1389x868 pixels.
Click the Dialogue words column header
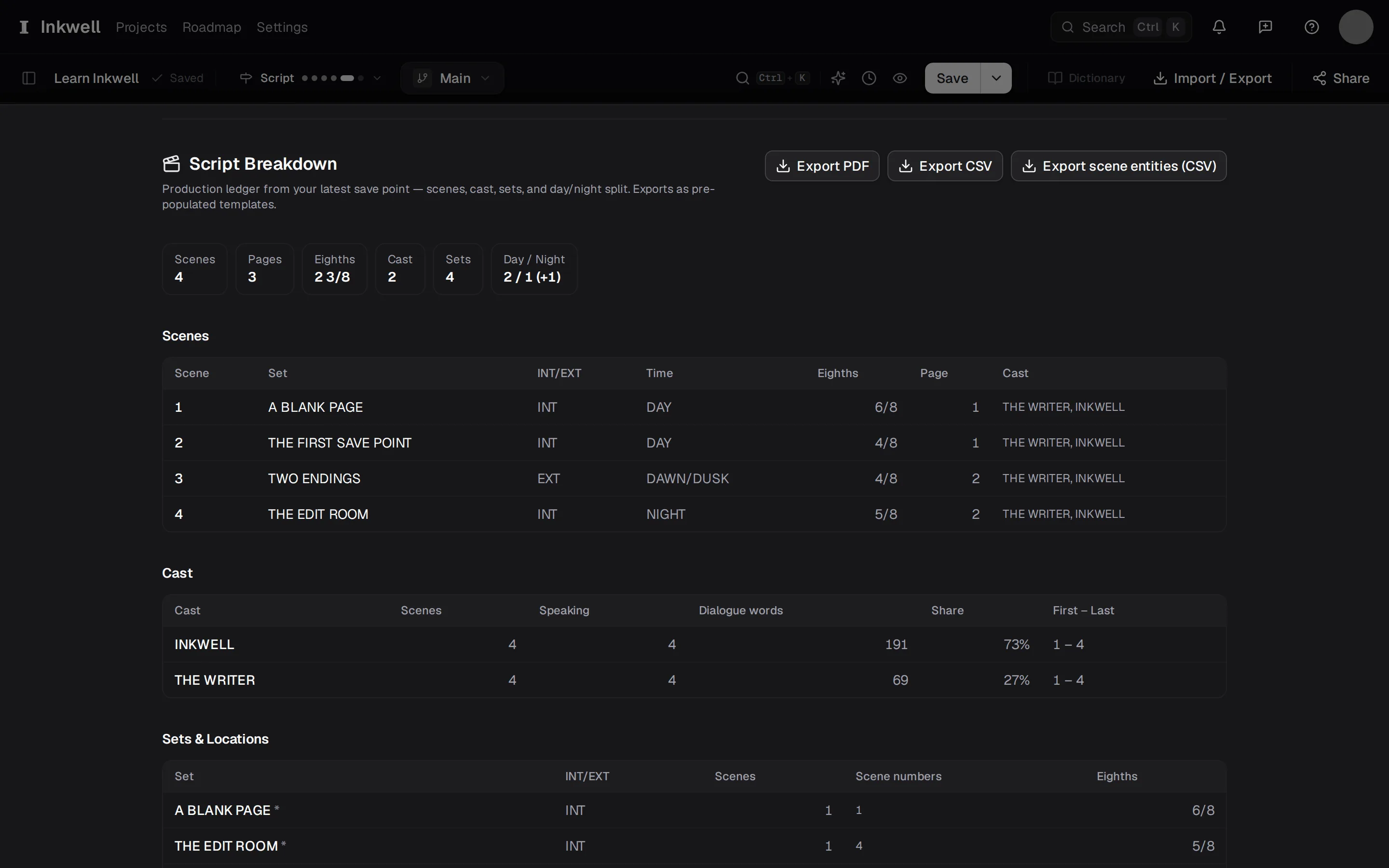pyautogui.click(x=740, y=610)
